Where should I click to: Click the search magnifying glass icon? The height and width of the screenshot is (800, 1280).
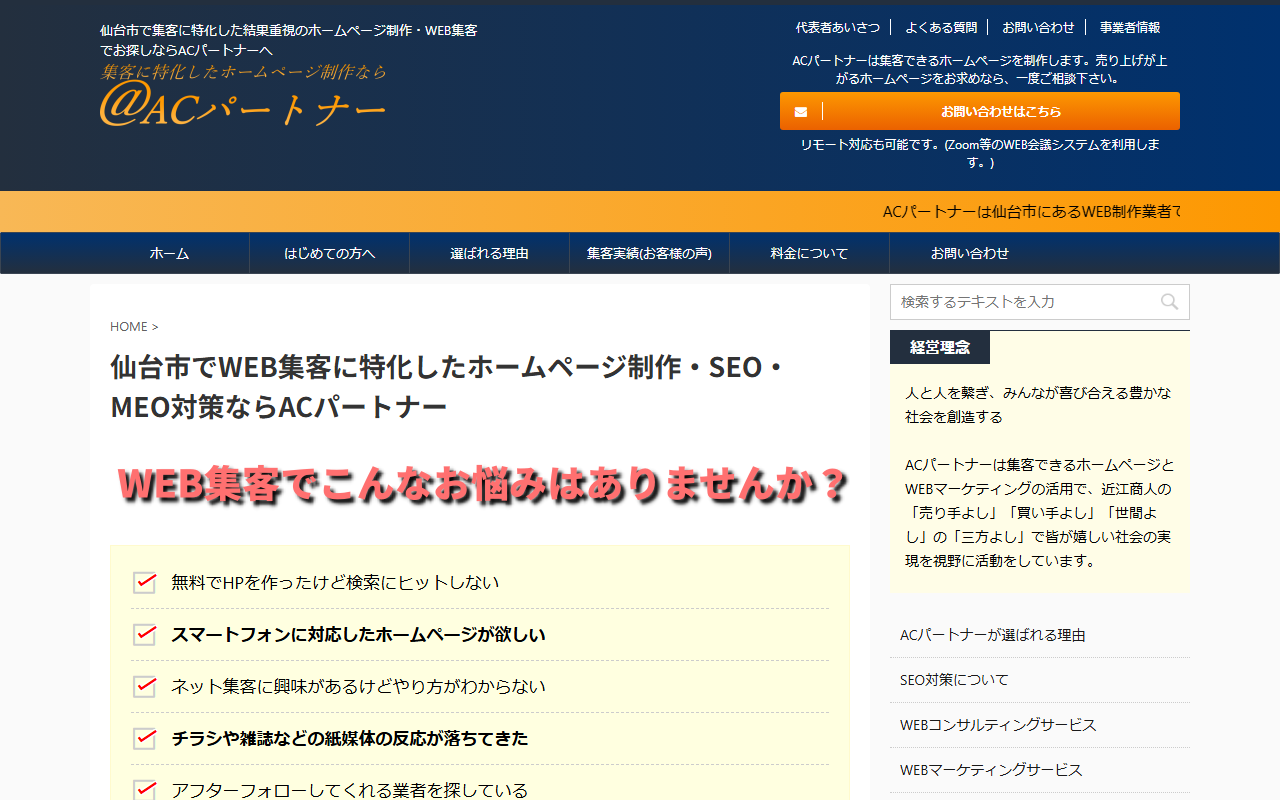point(1169,302)
